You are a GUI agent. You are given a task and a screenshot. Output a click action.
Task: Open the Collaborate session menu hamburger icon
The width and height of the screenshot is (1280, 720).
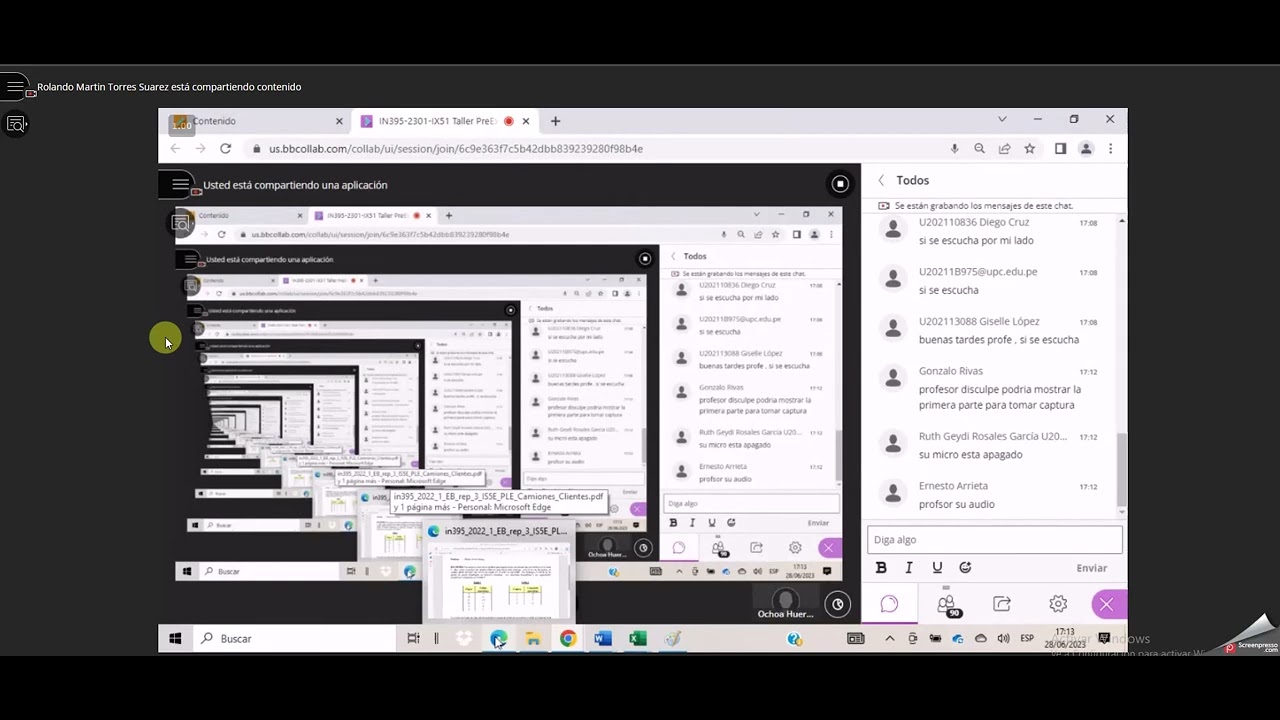click(x=180, y=184)
